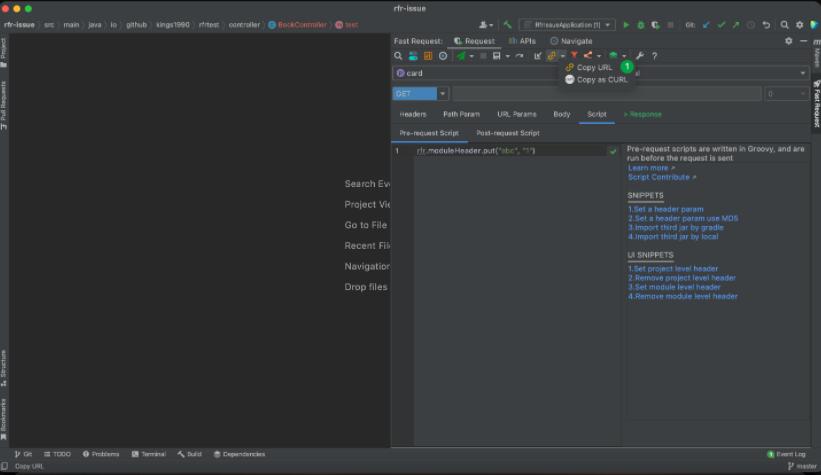Click the Fast Request wrench settings icon
This screenshot has width=821, height=475.
pos(640,56)
